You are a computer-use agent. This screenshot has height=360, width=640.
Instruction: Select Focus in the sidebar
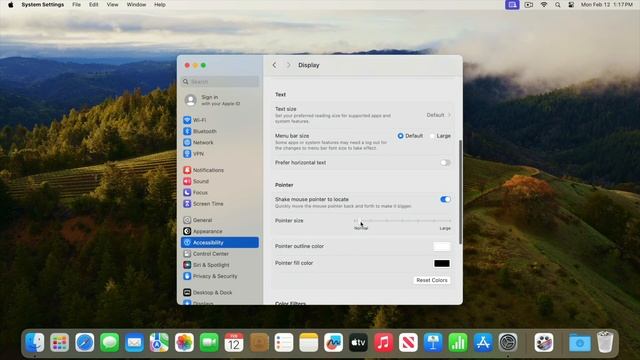220,192
